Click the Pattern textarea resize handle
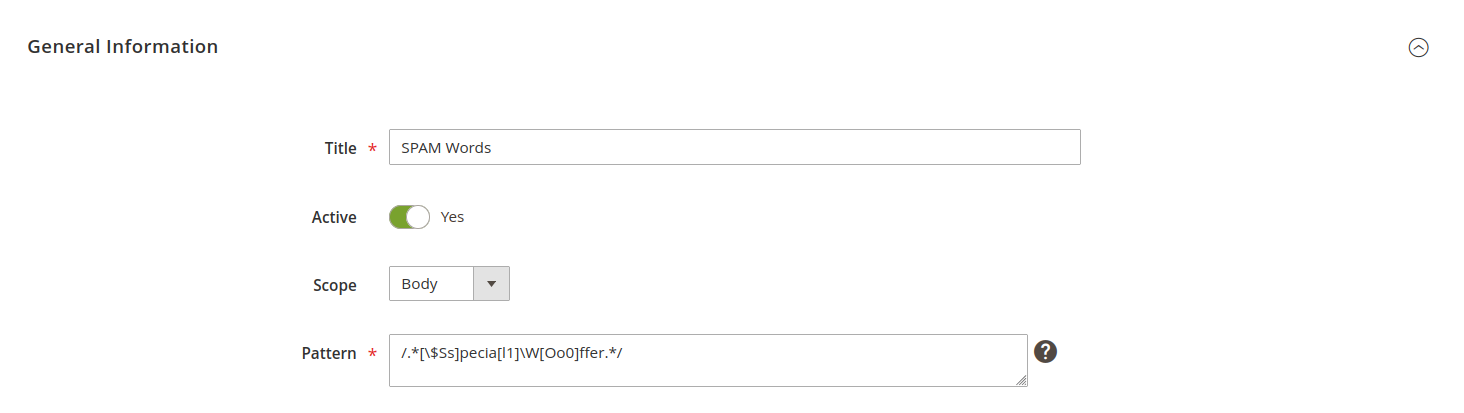 1021,380
